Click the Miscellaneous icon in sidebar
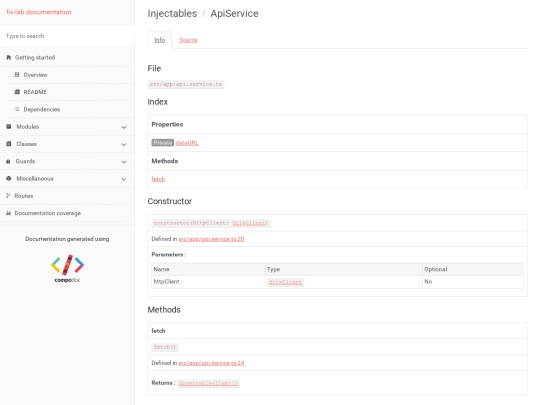 coord(9,178)
